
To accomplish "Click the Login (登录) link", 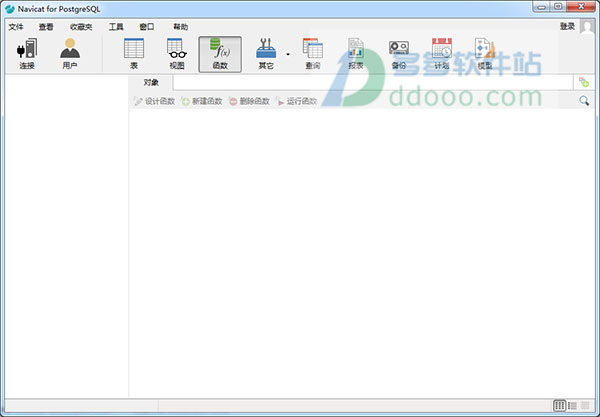I will click(x=567, y=26).
